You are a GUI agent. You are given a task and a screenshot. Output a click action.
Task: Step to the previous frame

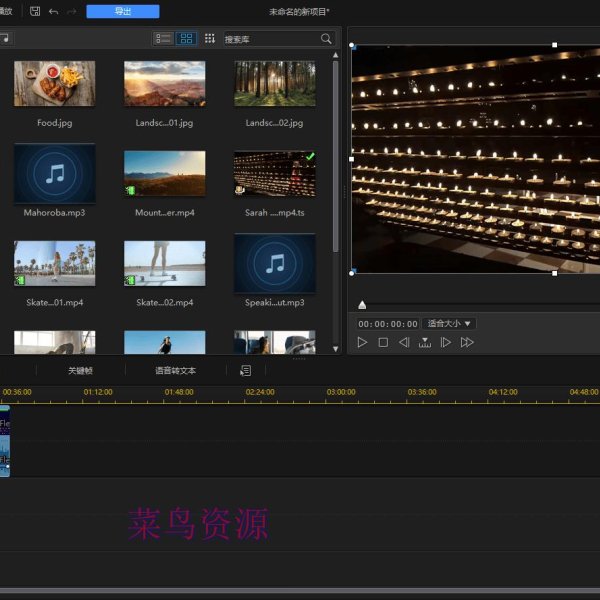pyautogui.click(x=404, y=342)
